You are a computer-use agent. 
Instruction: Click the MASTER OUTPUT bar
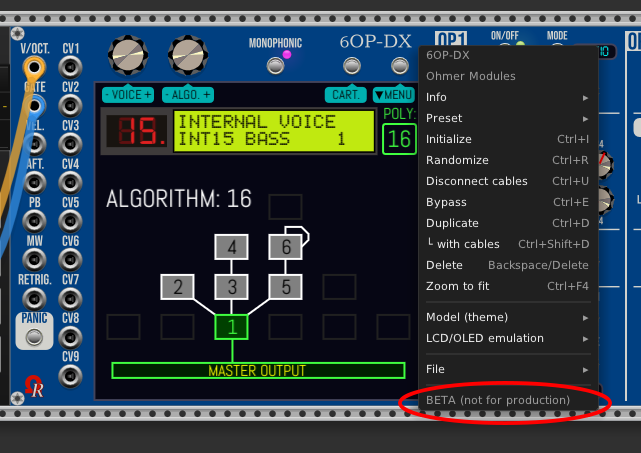tap(258, 370)
